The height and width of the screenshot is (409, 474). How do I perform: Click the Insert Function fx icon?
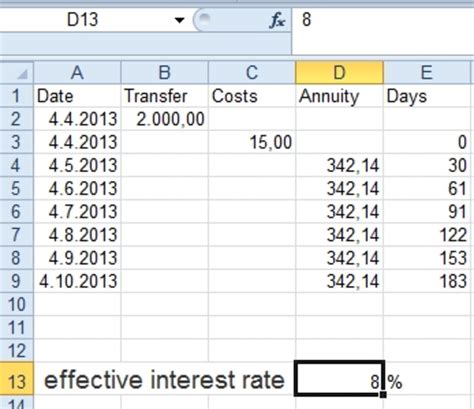click(x=277, y=21)
